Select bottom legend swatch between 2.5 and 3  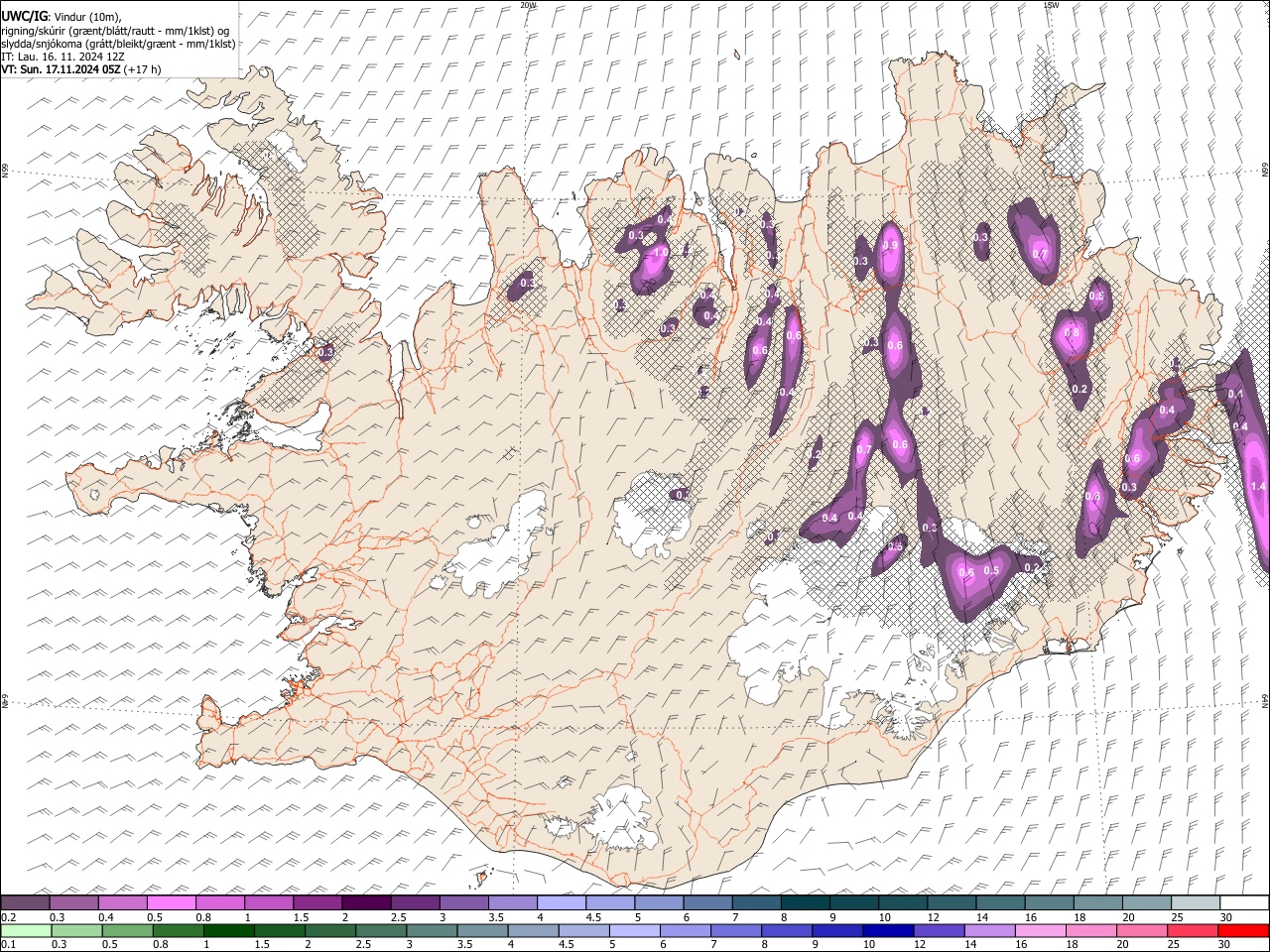pos(381,930)
